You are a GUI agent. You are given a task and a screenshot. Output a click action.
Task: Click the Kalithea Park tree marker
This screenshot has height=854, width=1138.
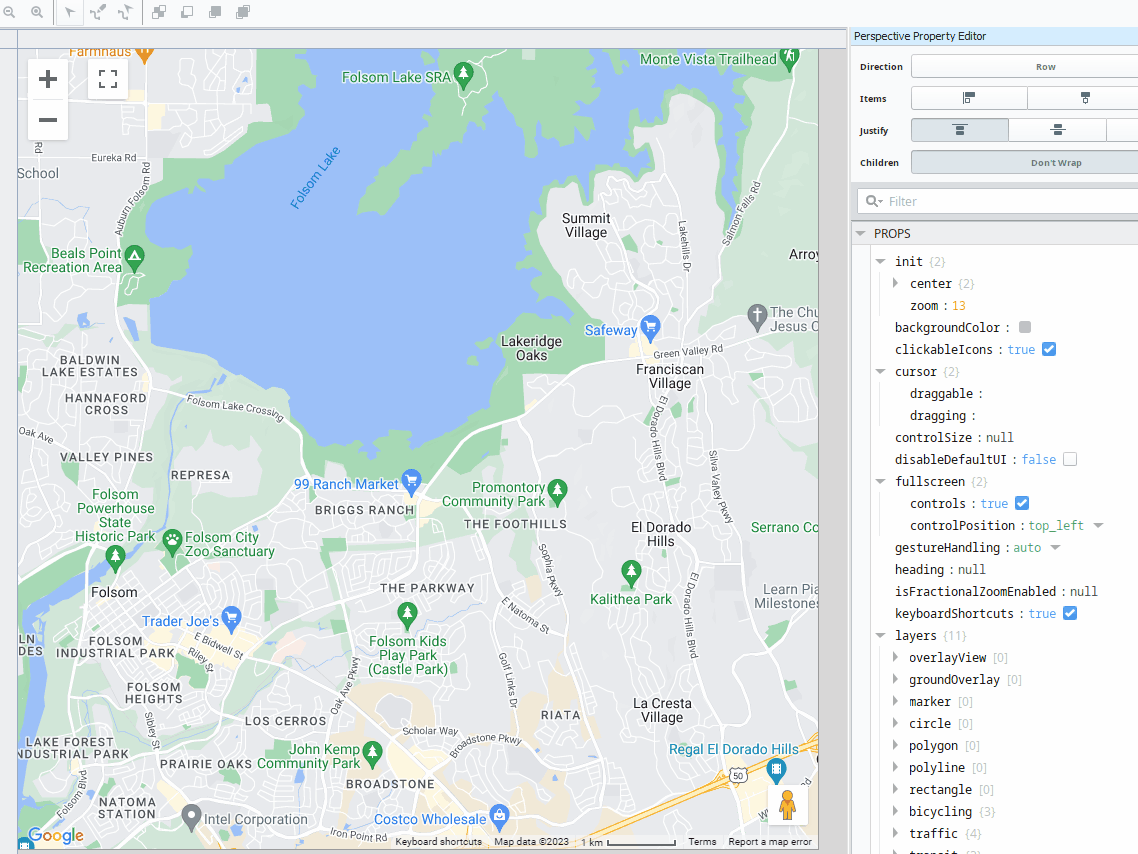pos(631,573)
